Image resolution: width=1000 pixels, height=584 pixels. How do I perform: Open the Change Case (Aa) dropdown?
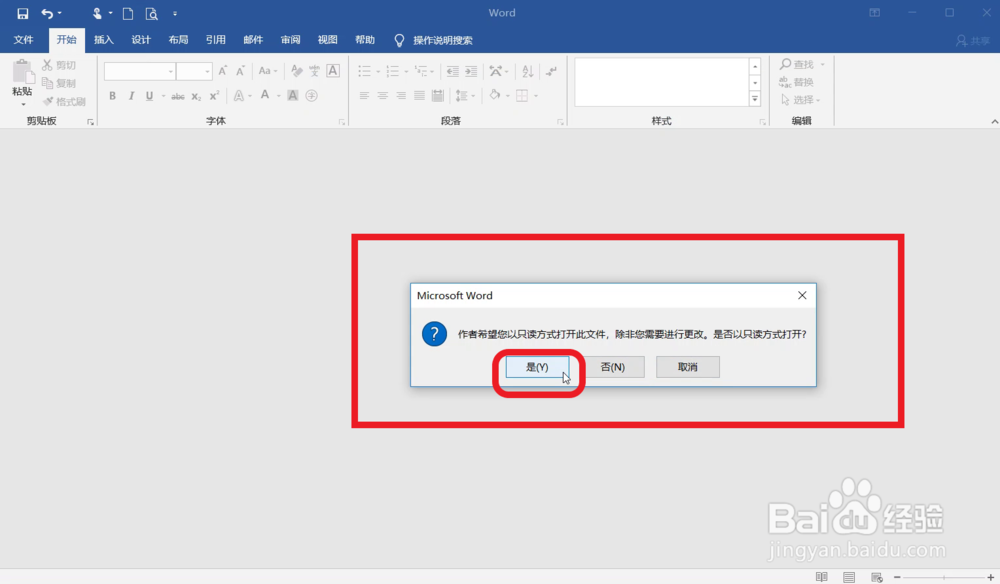pos(268,71)
